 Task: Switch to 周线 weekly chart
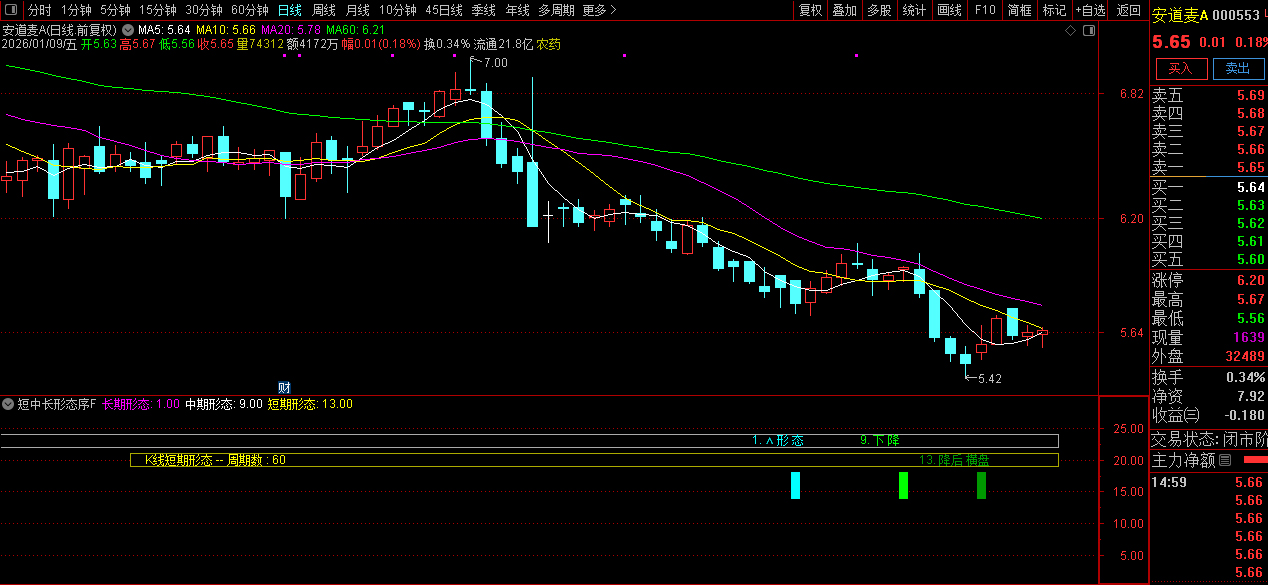point(324,10)
